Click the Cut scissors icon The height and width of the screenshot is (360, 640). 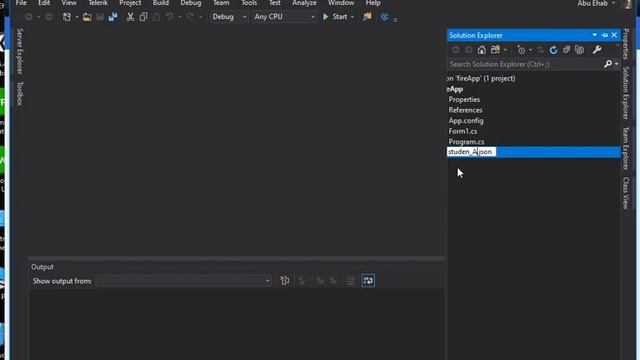coord(130,17)
